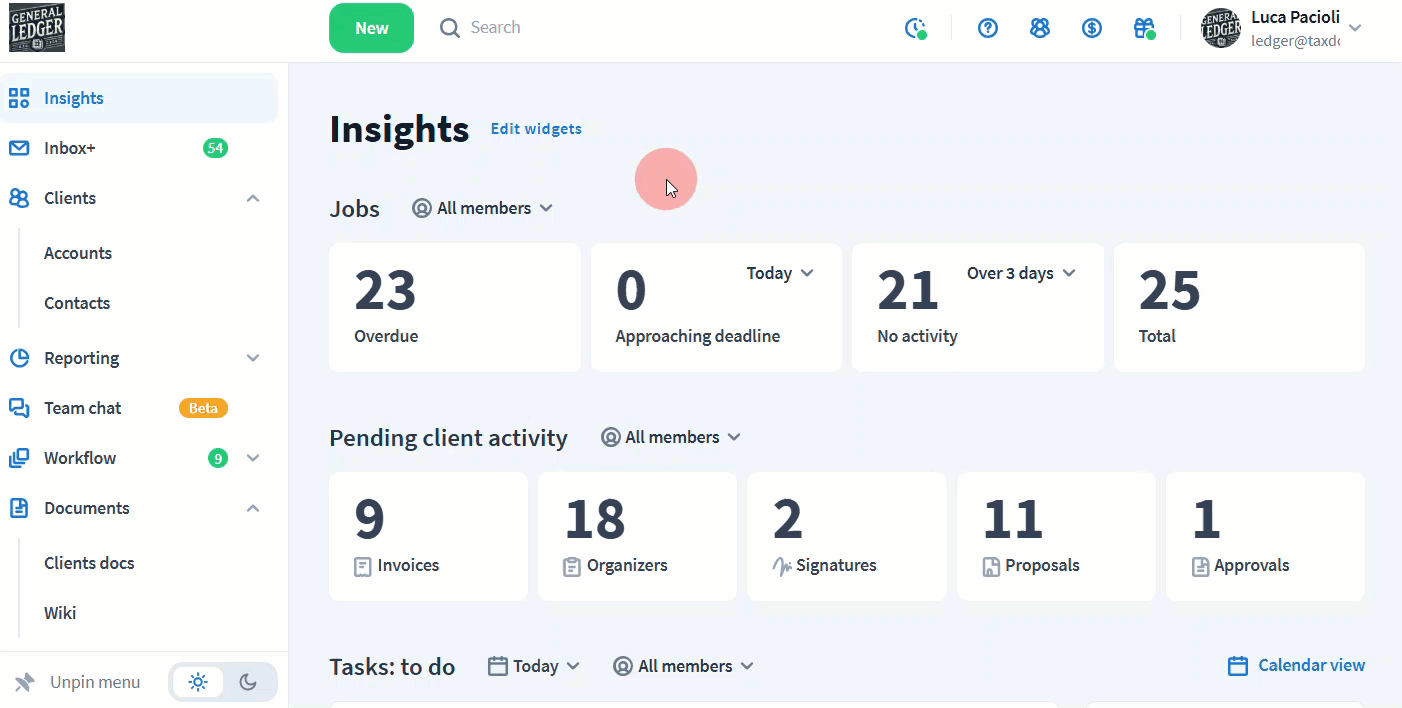
Task: Select Accounts under Clients
Action: click(x=78, y=253)
